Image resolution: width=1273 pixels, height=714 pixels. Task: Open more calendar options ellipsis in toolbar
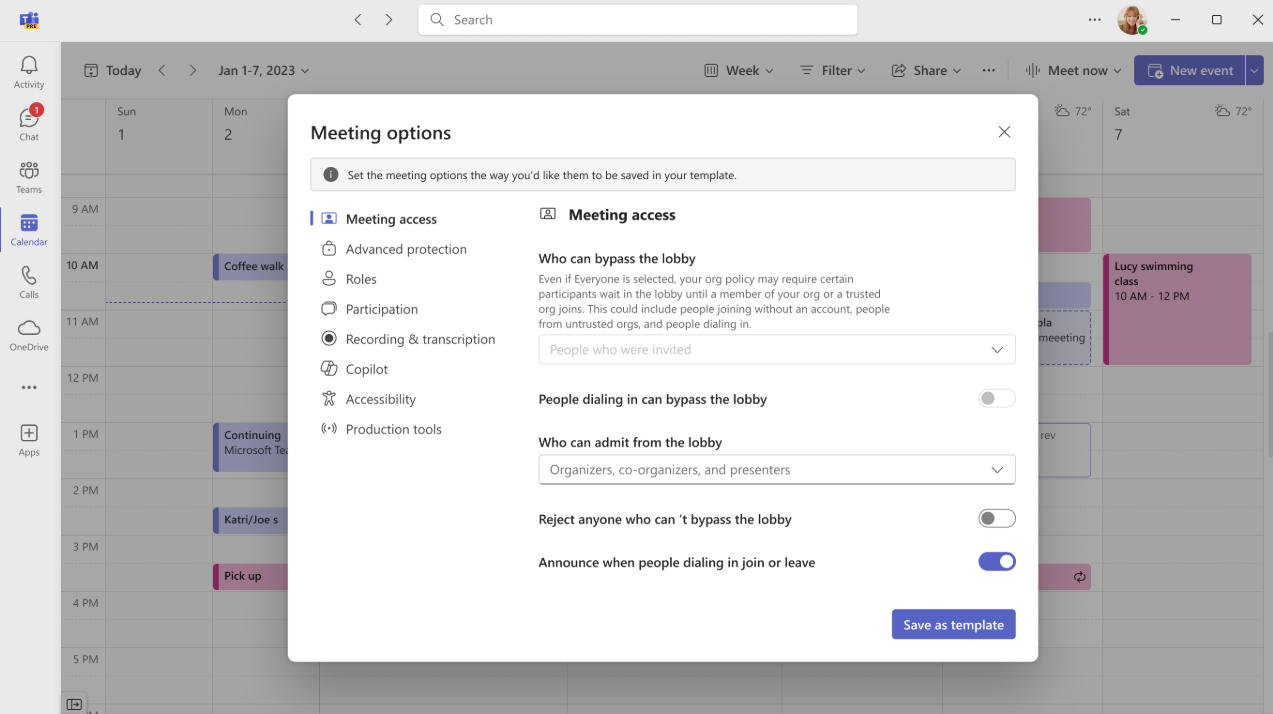click(989, 70)
